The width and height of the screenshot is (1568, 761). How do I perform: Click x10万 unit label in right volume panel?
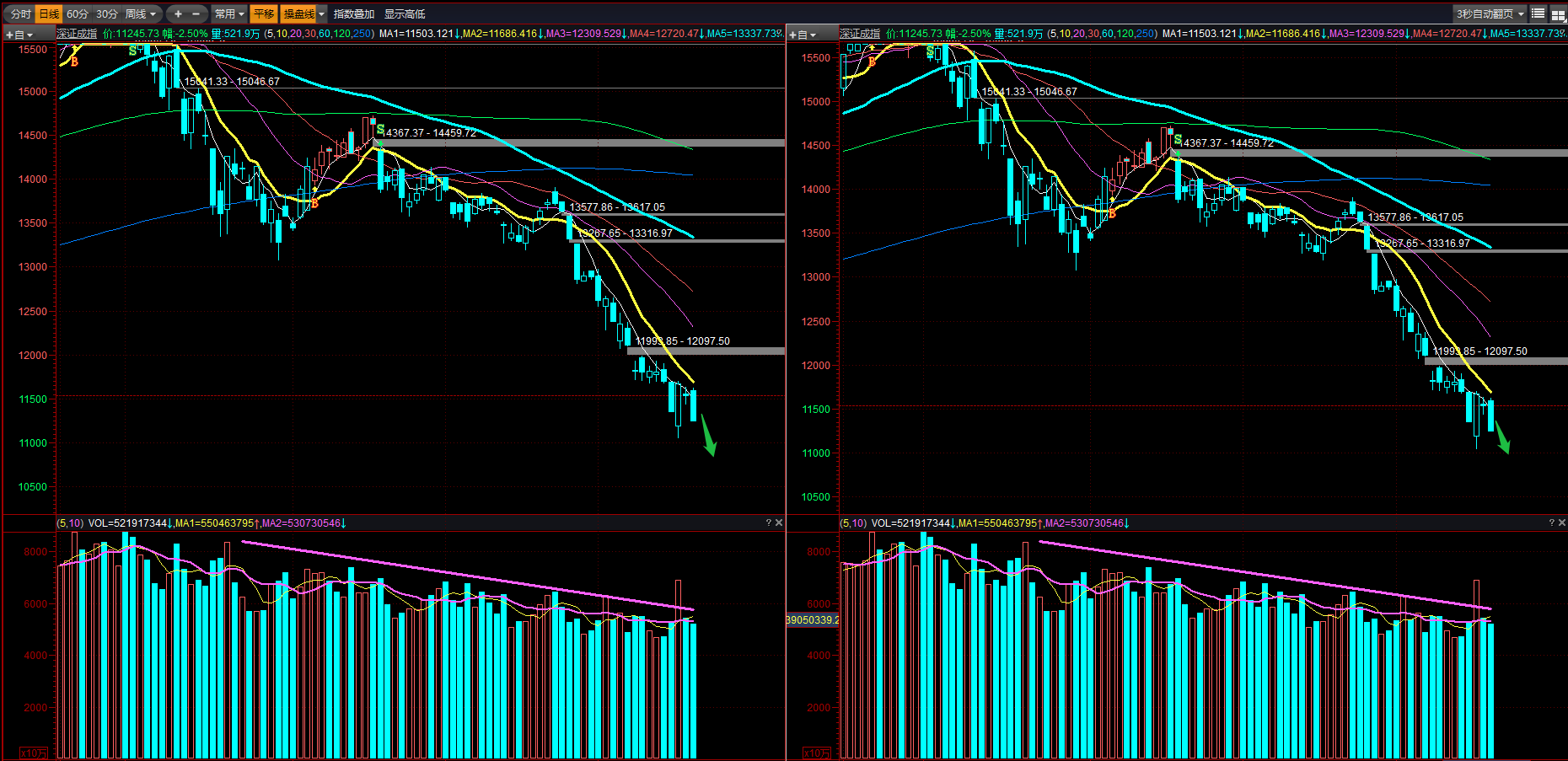pos(817,753)
